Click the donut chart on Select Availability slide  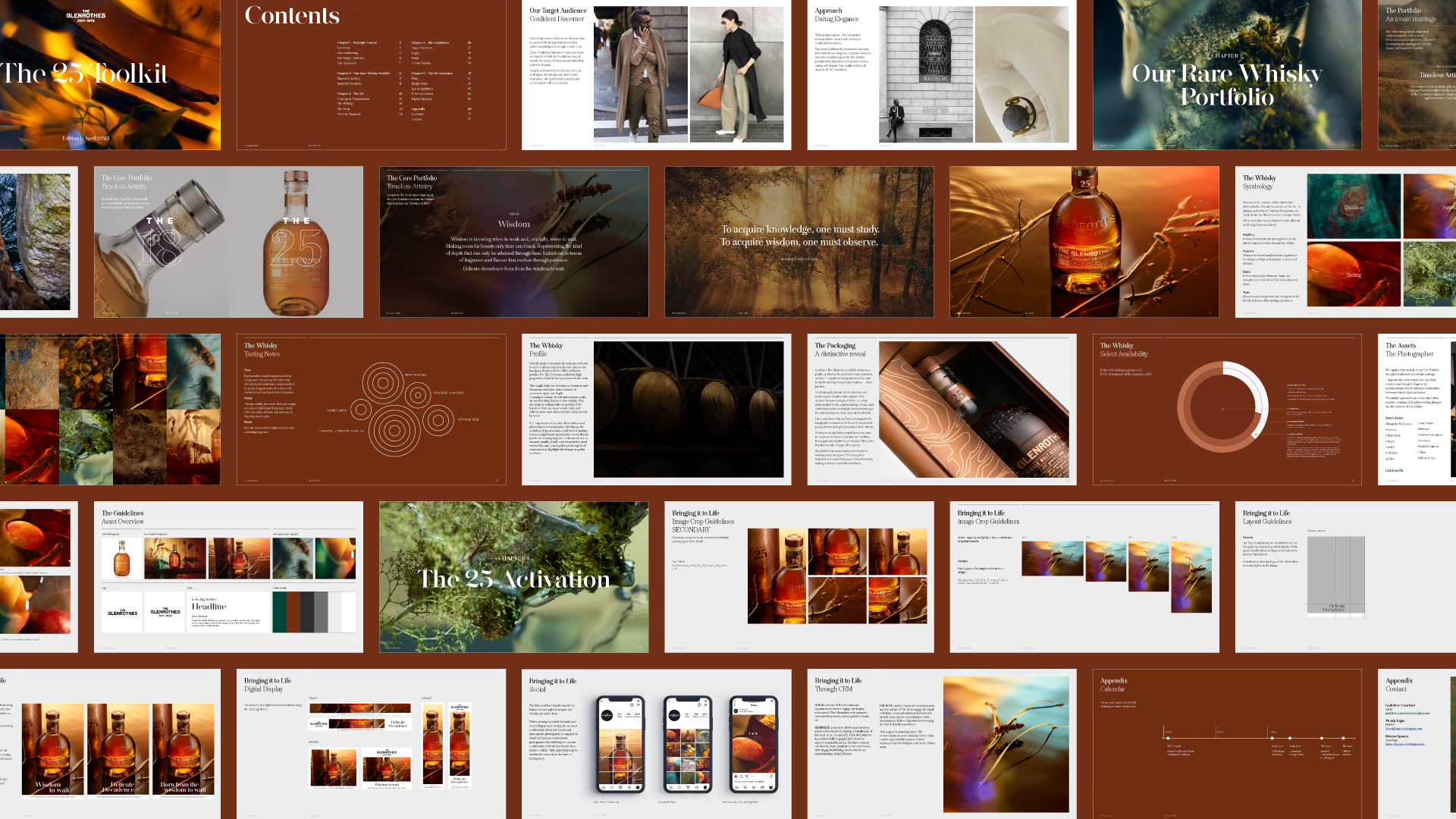pos(1223,407)
